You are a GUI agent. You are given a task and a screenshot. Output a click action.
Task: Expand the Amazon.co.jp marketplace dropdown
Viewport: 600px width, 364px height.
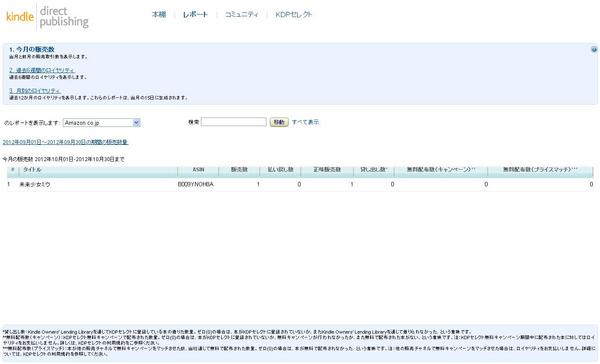101,122
